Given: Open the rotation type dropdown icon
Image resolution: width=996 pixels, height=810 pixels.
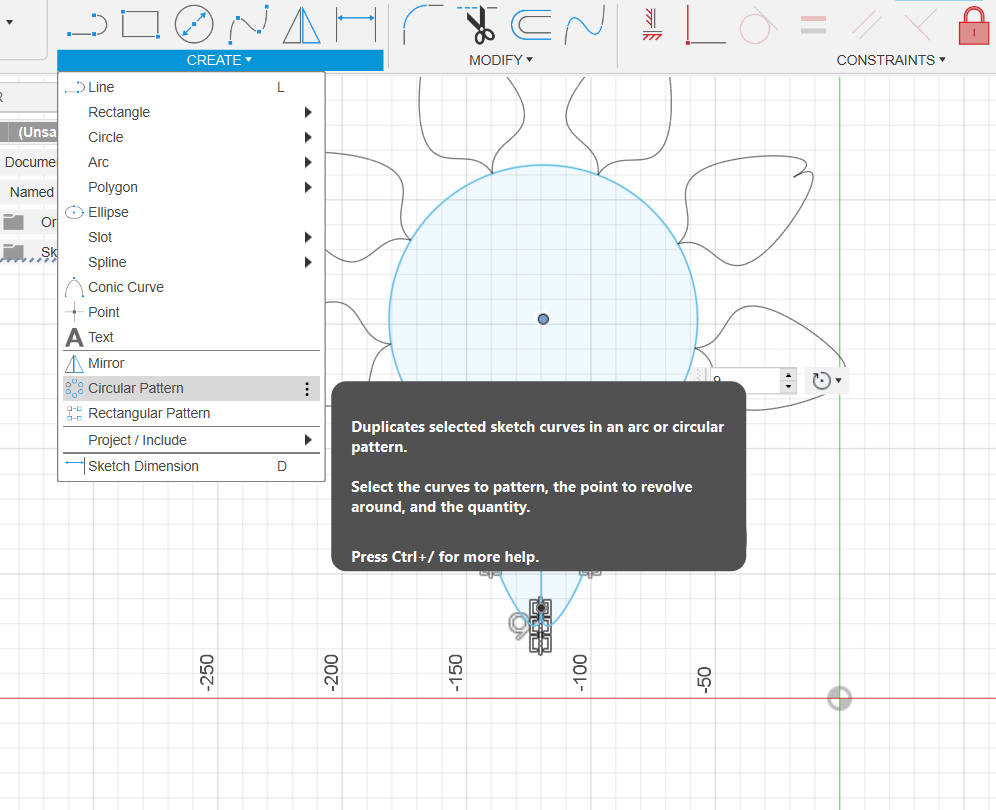Looking at the screenshot, I should click(826, 381).
